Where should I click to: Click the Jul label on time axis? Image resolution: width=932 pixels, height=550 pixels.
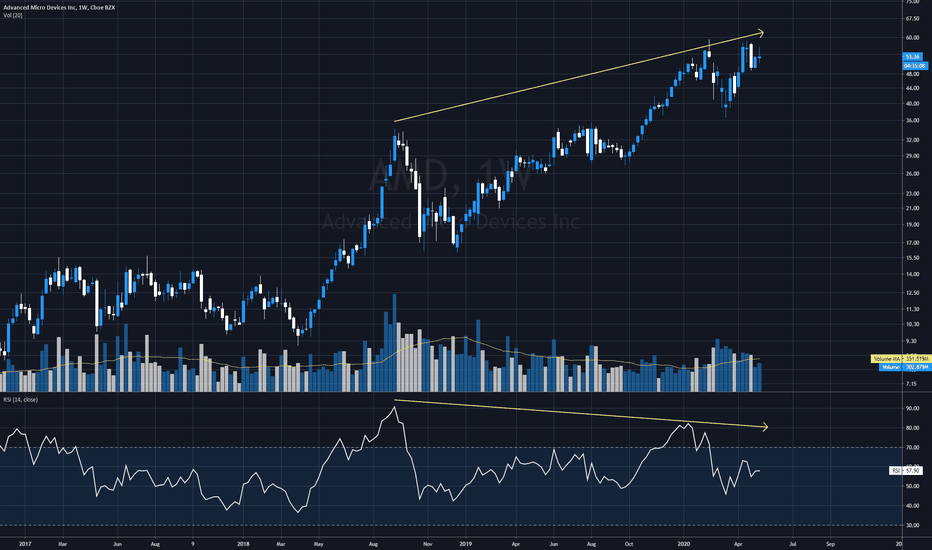(x=793, y=544)
